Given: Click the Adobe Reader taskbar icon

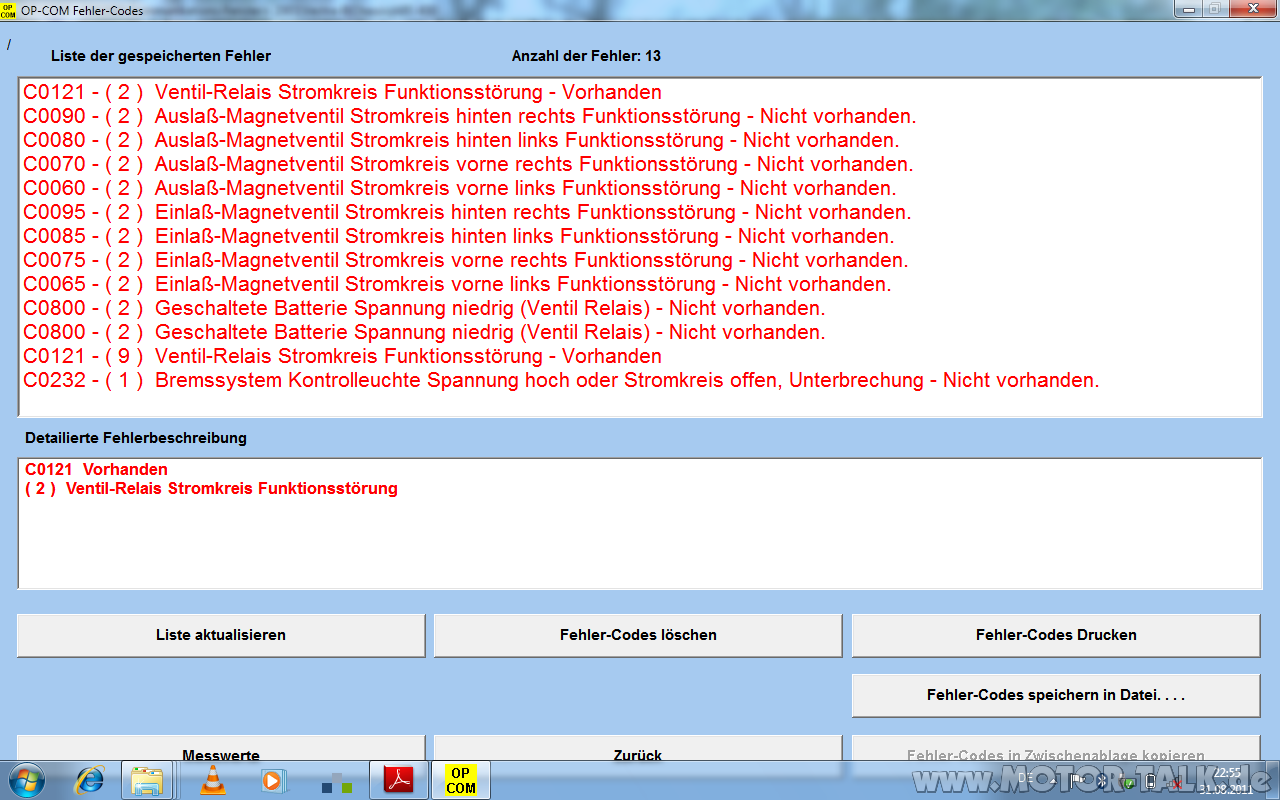Looking at the screenshot, I should 399,780.
